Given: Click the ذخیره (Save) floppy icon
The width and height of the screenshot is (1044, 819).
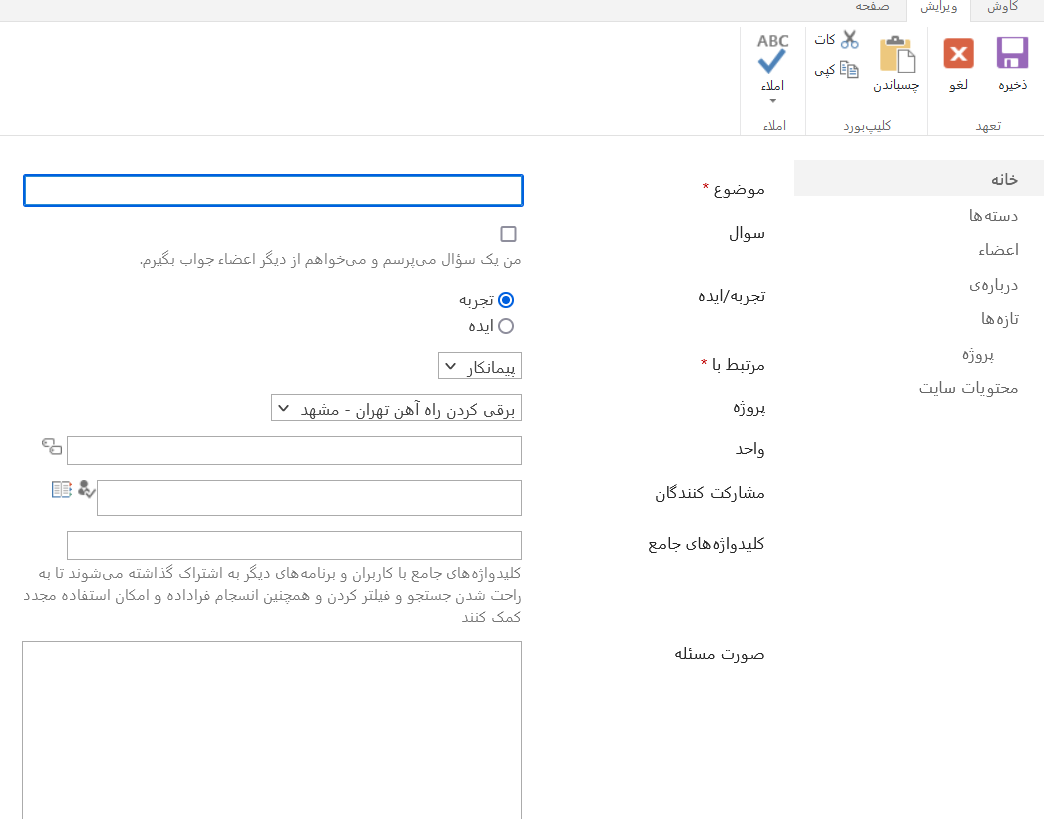Looking at the screenshot, I should [x=1012, y=53].
